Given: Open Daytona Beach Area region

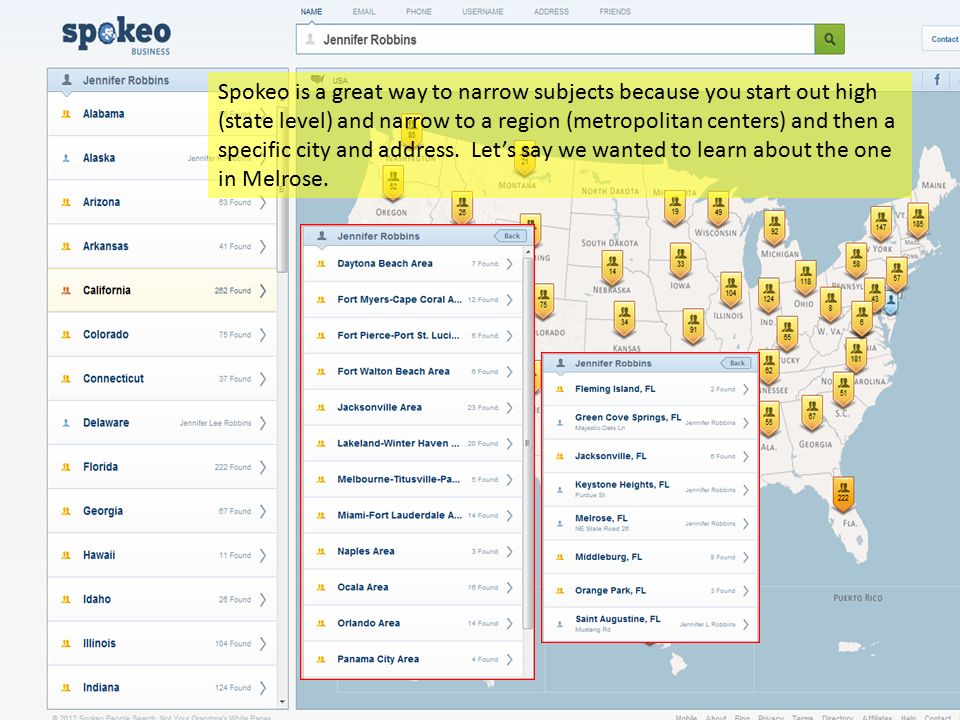Looking at the screenshot, I should (x=413, y=264).
